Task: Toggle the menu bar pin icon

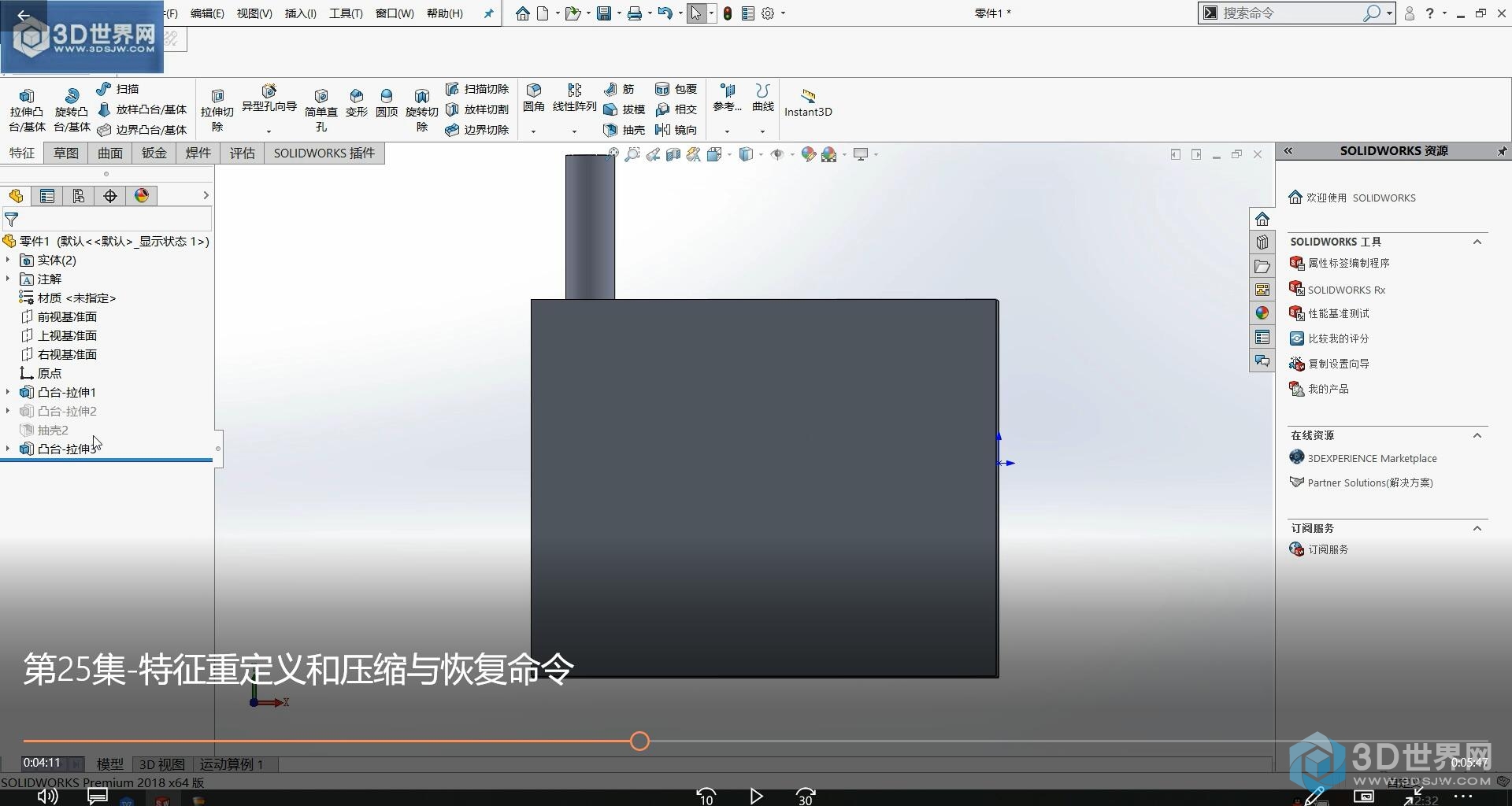Action: [488, 13]
